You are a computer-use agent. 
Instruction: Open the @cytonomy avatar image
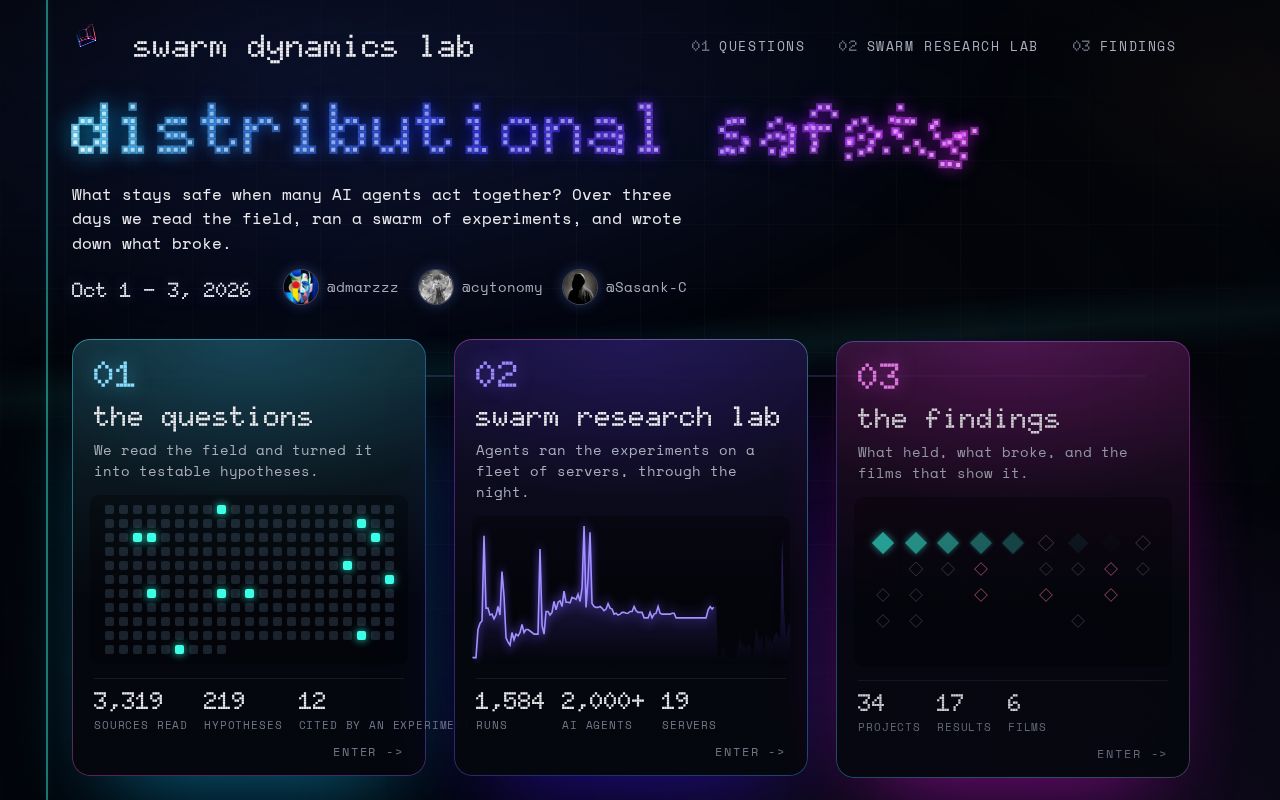pyautogui.click(x=435, y=287)
